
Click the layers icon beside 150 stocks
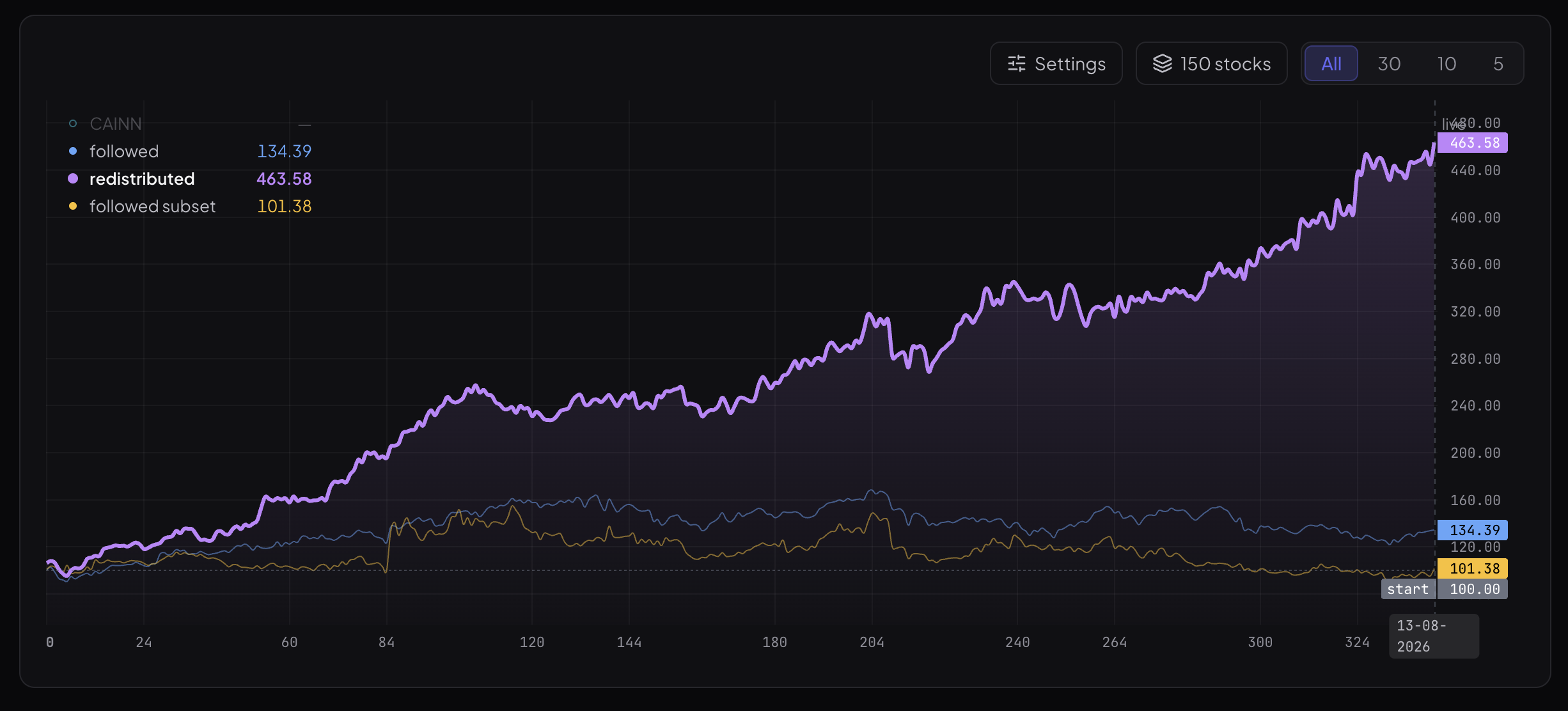coord(1162,63)
